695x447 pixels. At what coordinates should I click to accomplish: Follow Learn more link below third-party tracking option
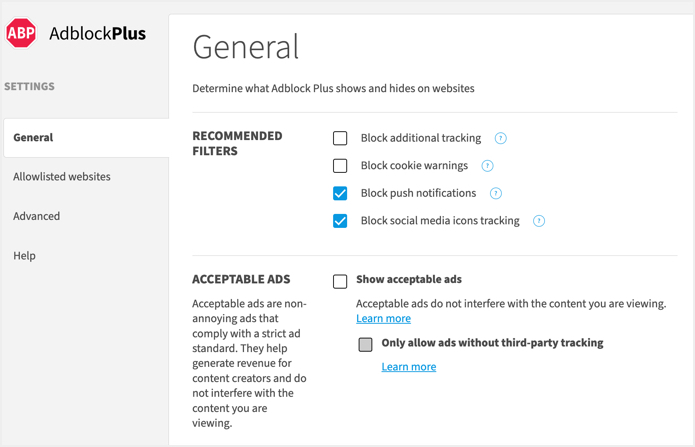point(408,367)
